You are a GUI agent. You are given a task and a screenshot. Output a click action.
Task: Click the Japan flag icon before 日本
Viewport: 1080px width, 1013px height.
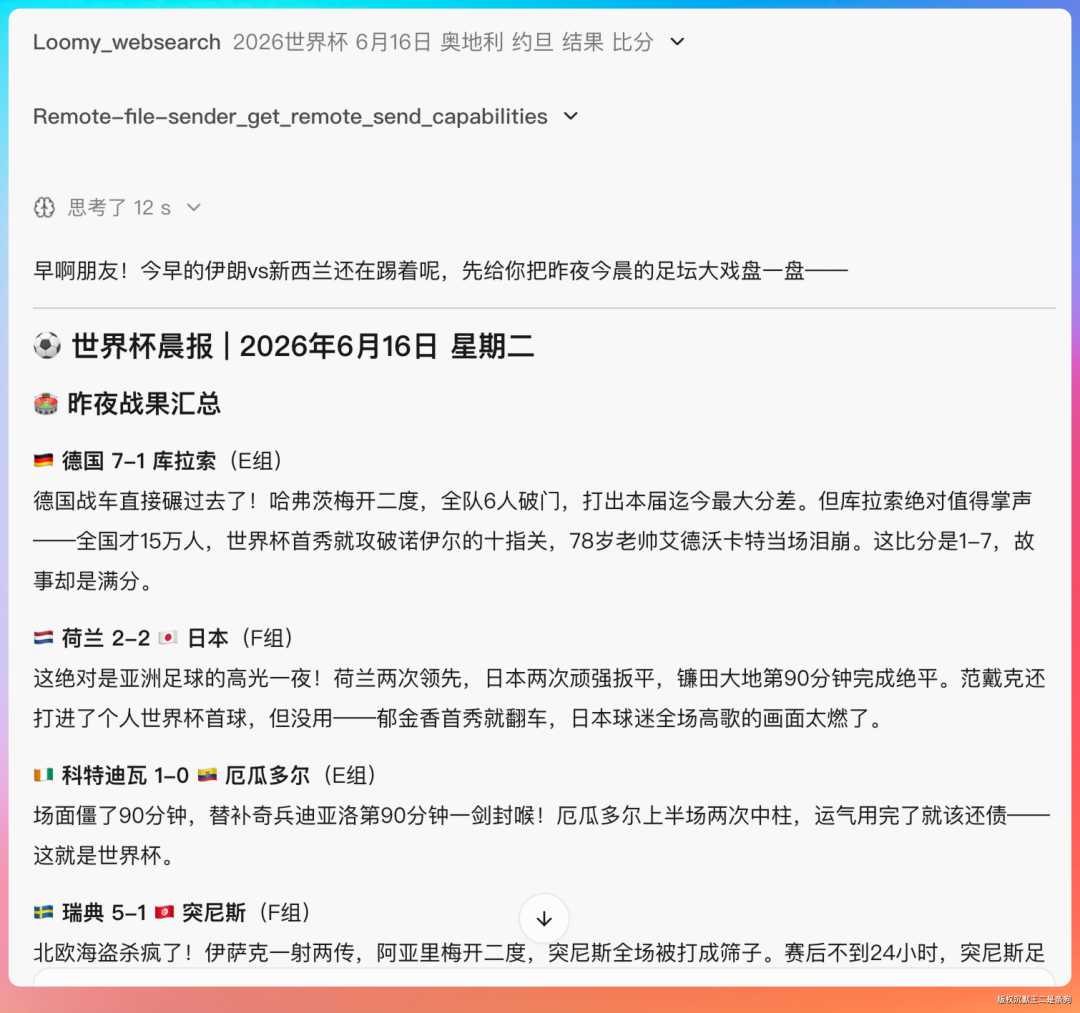click(168, 638)
